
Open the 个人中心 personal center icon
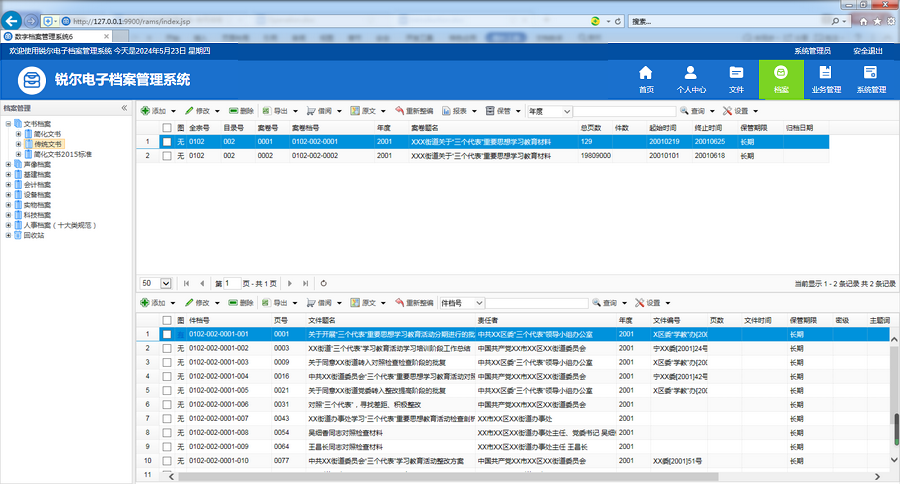pyautogui.click(x=690, y=79)
